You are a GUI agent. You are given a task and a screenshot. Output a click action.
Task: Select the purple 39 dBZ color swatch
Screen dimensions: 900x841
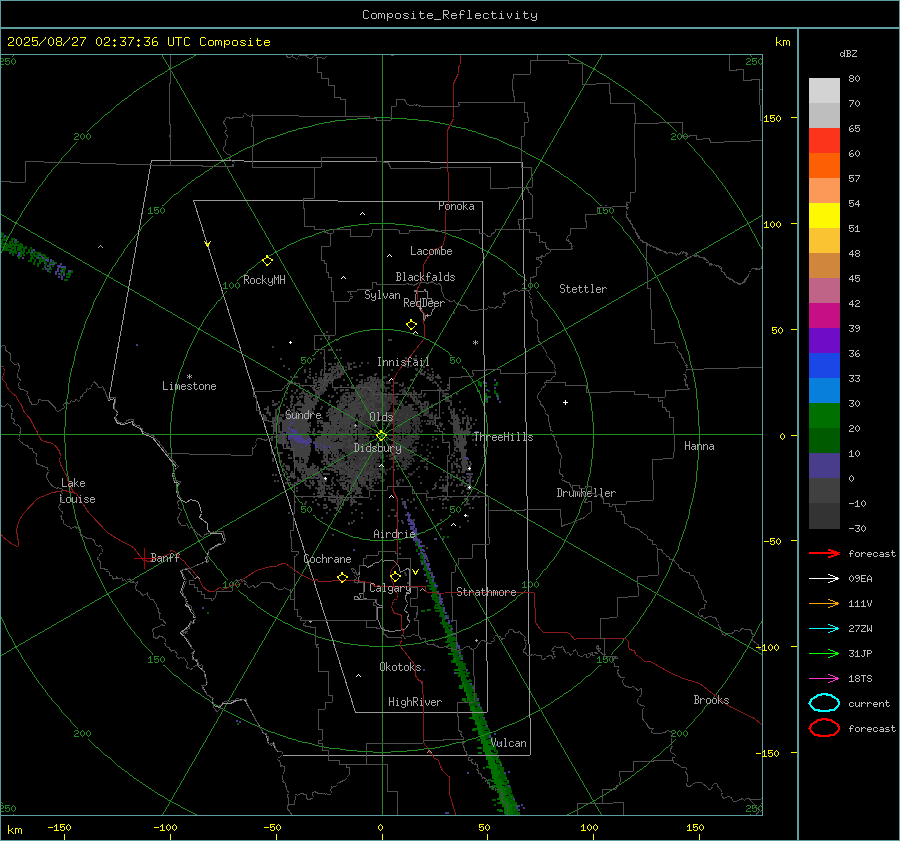point(824,340)
